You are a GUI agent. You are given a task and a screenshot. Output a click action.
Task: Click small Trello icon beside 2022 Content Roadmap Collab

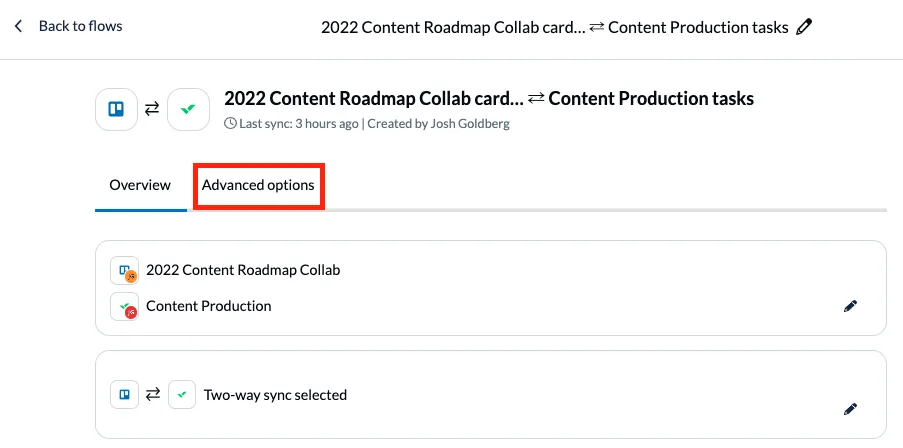click(125, 271)
